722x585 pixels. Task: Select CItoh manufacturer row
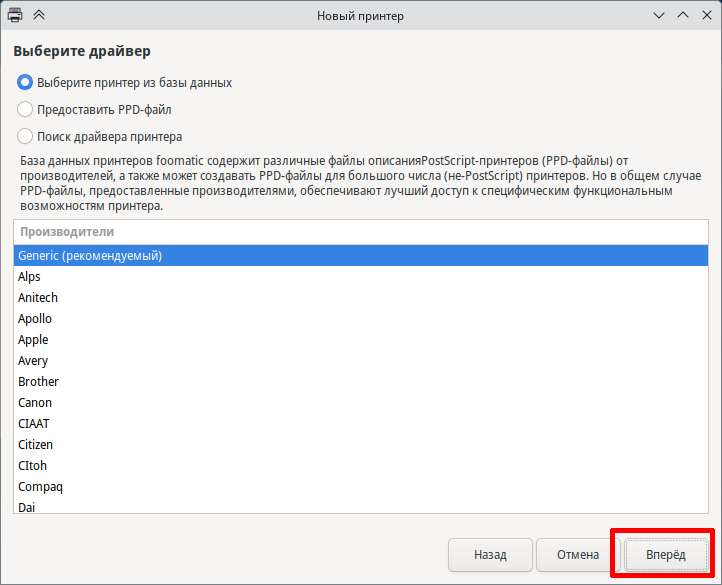coord(361,466)
